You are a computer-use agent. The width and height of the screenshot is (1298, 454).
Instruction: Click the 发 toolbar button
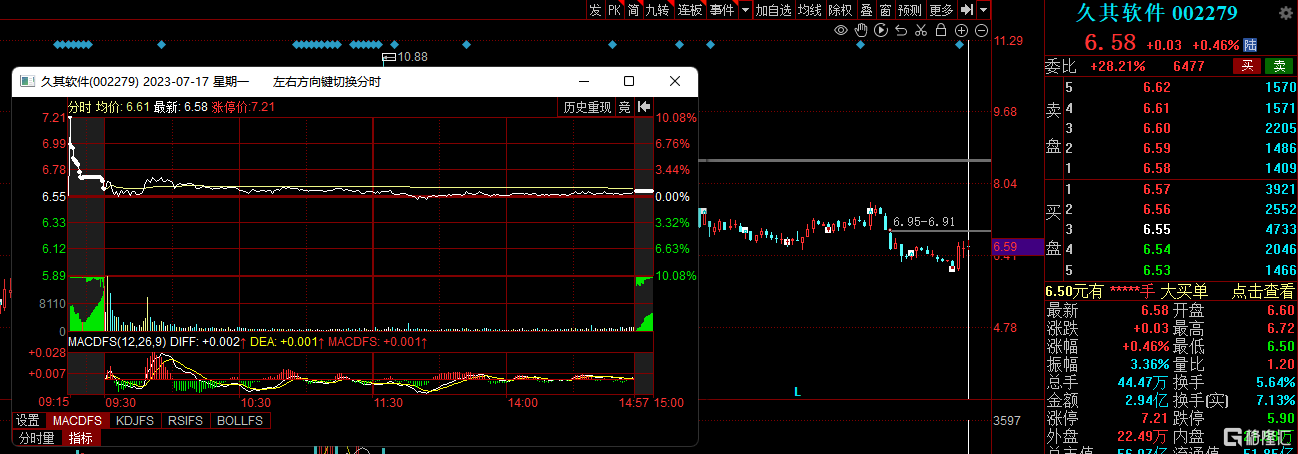click(x=595, y=10)
